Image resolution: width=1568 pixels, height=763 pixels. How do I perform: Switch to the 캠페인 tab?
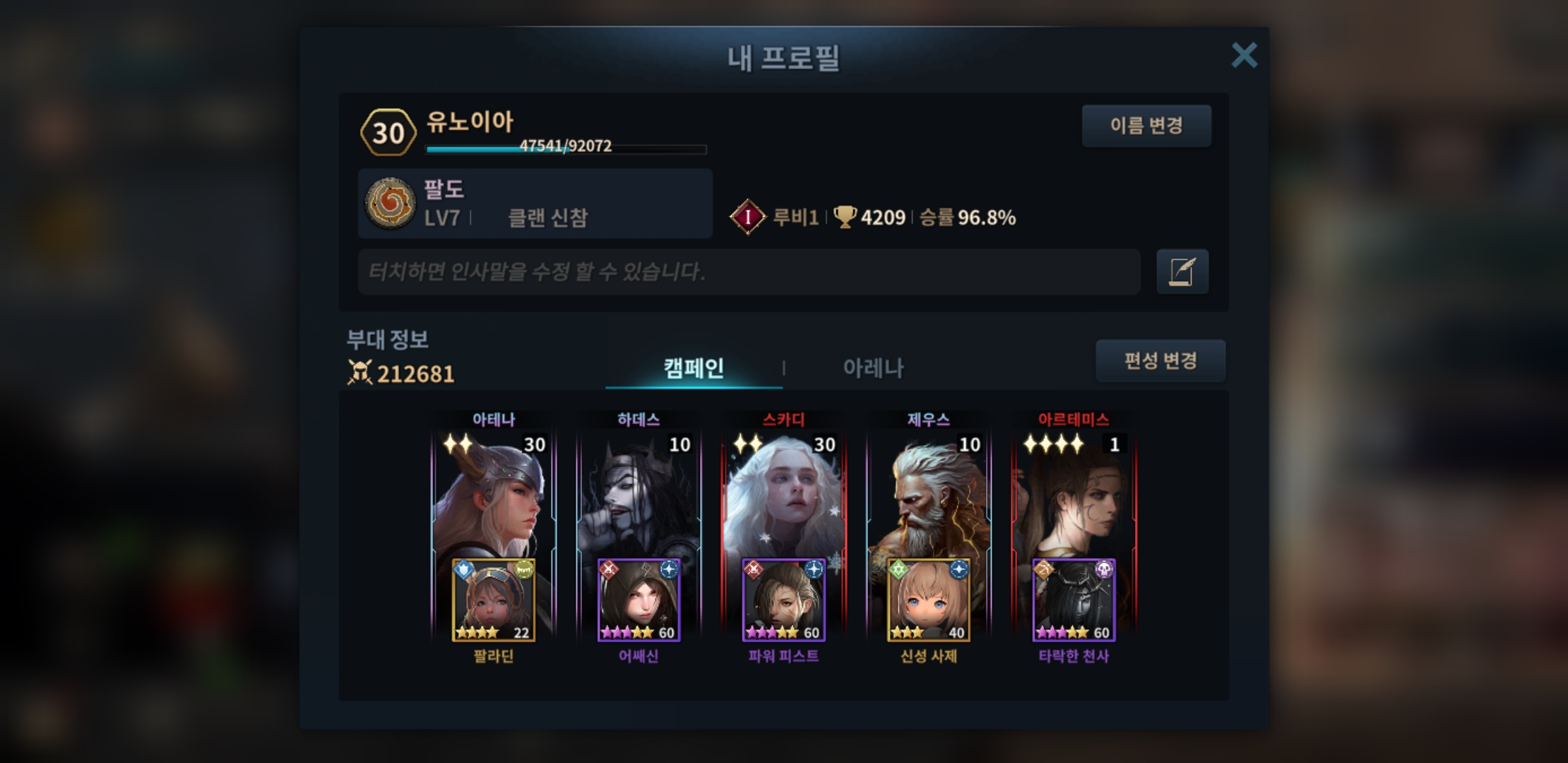(x=694, y=367)
